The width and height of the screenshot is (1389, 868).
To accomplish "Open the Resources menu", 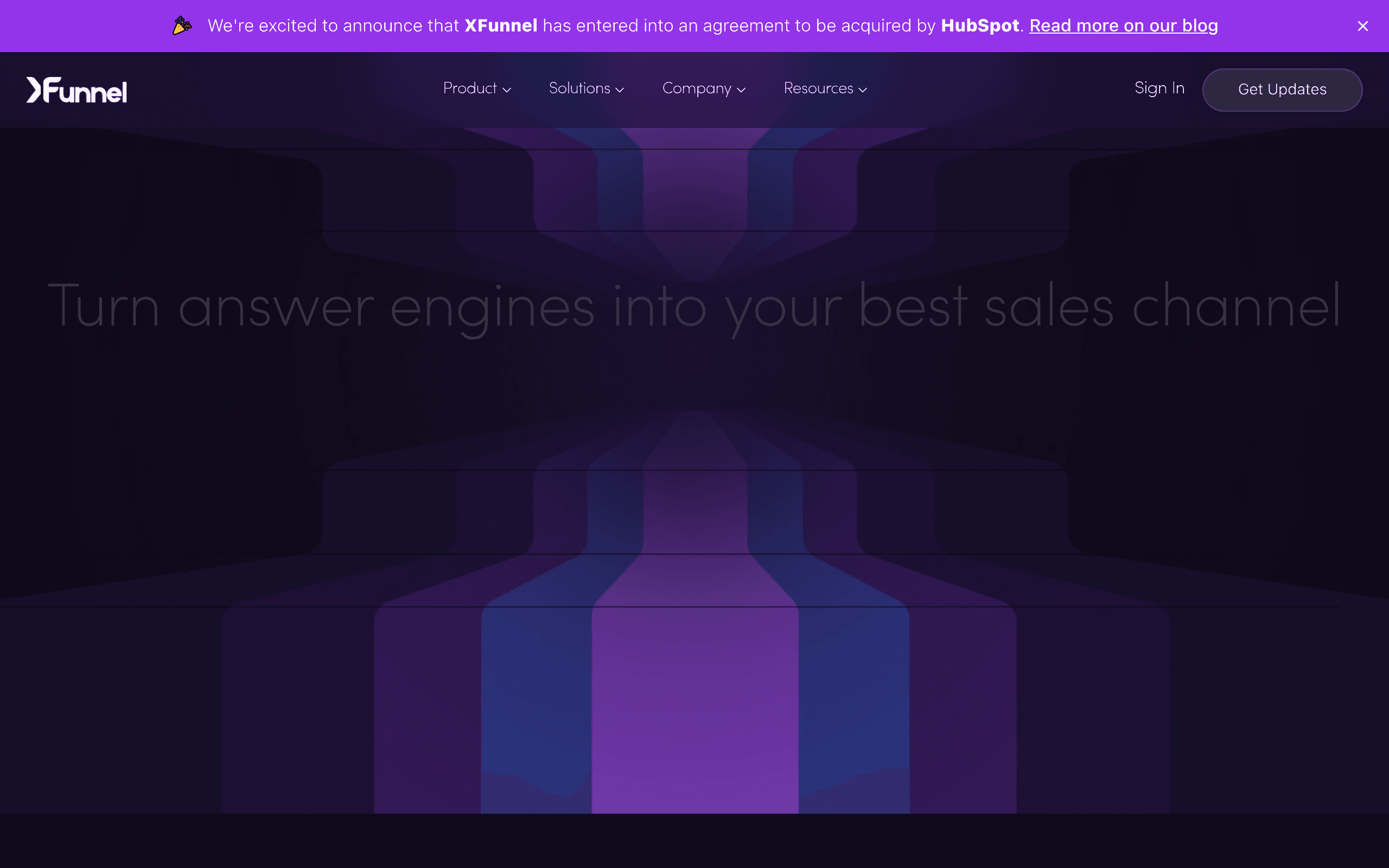I will [x=825, y=88].
